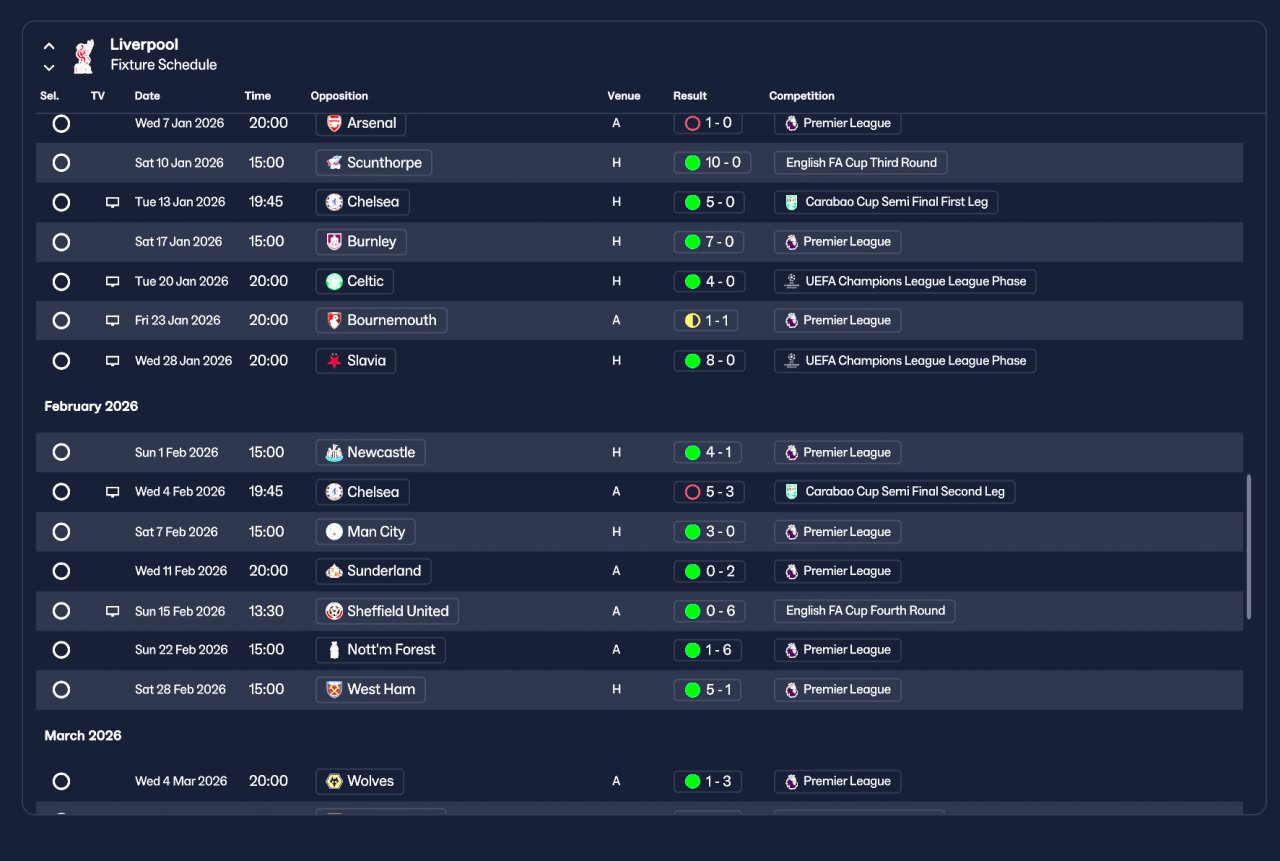Image resolution: width=1280 pixels, height=861 pixels.
Task: Click the Slavia club badge icon
Action: [x=334, y=361]
